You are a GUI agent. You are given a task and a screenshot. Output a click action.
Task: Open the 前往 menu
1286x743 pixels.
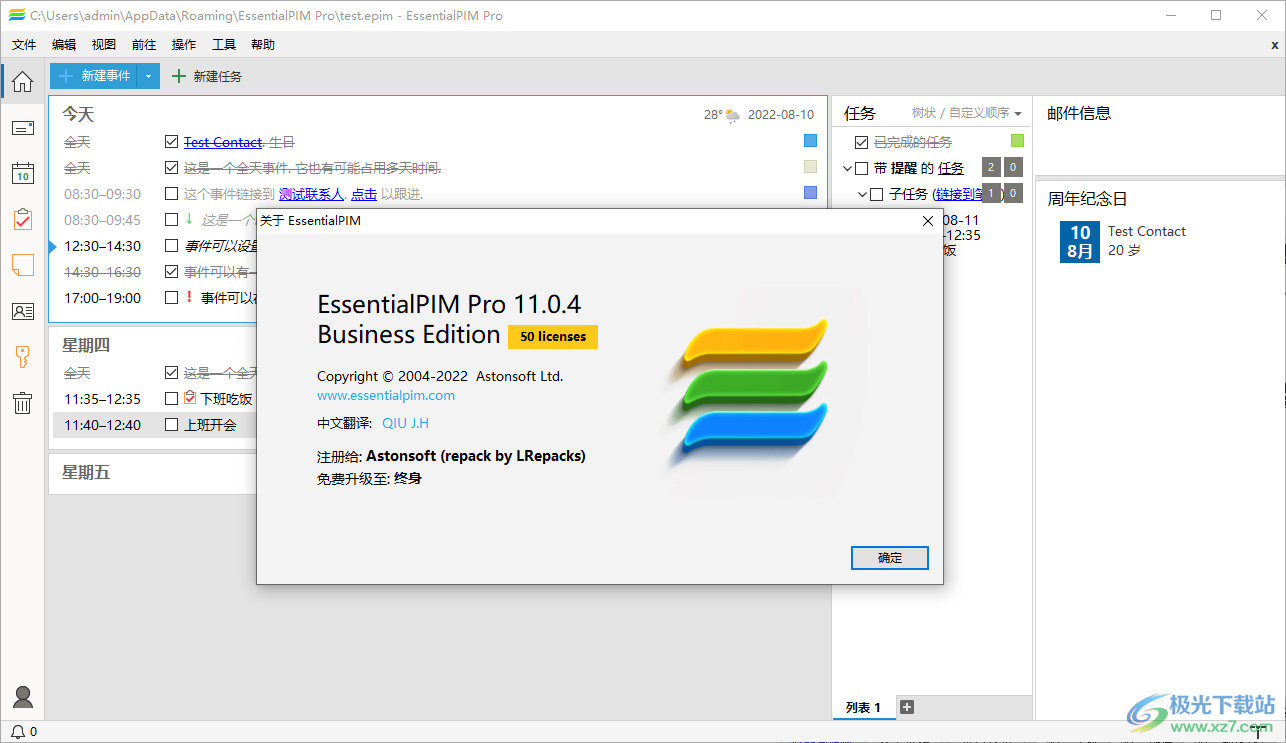[x=144, y=45]
